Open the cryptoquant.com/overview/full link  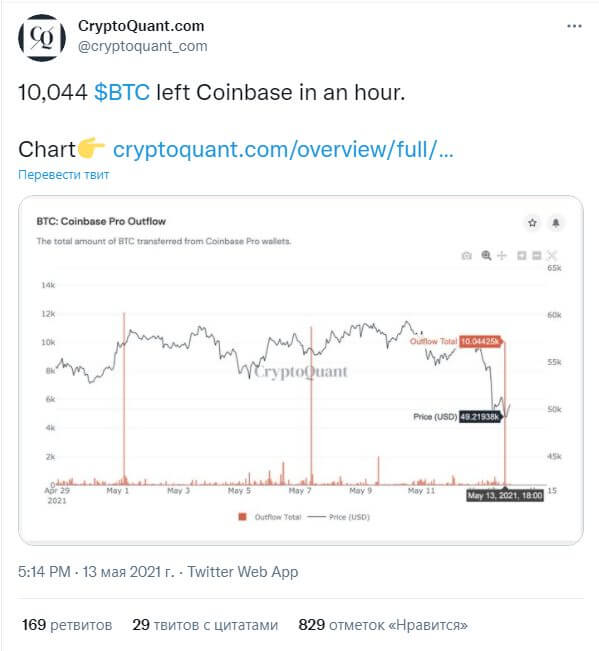click(283, 149)
